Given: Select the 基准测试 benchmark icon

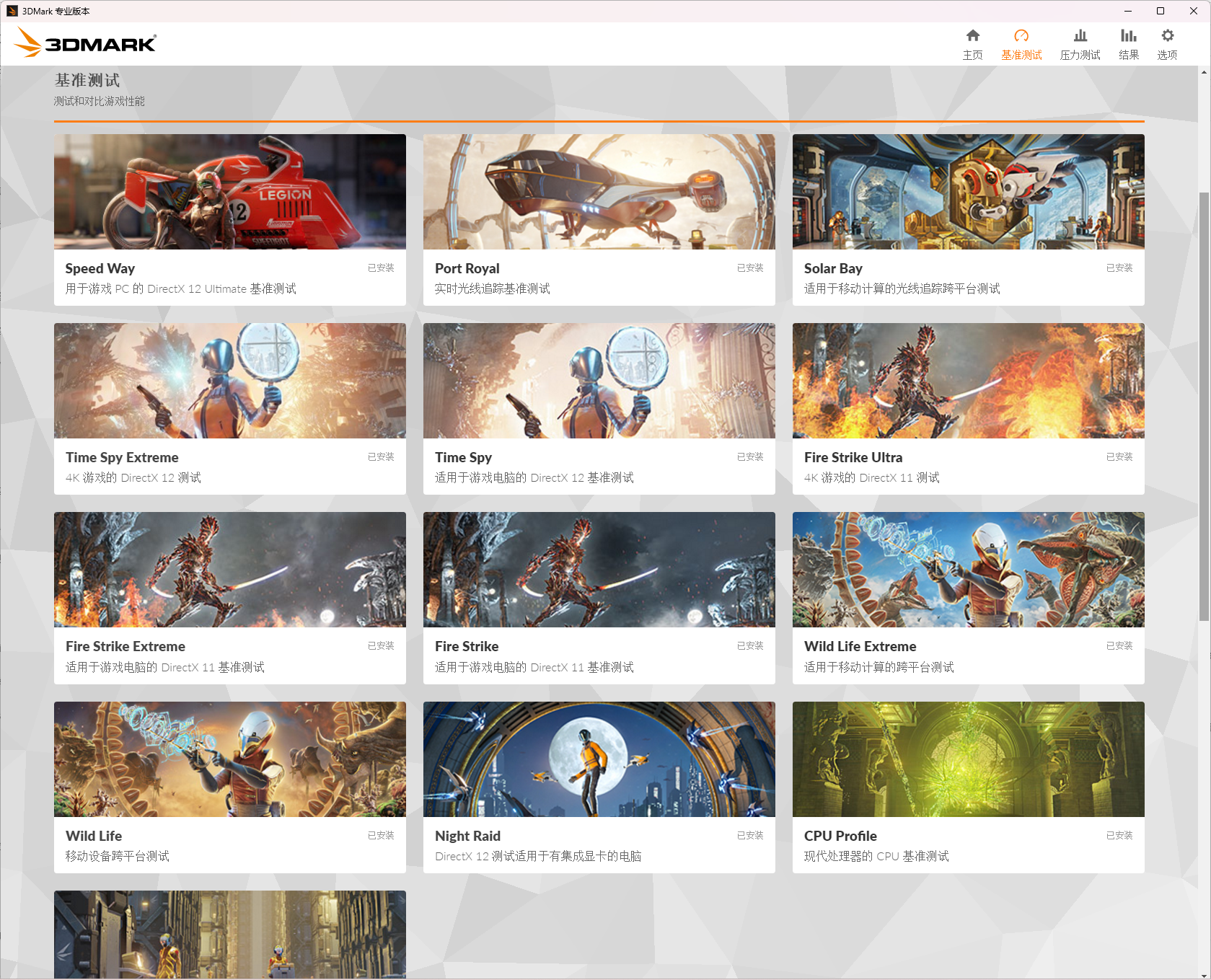Looking at the screenshot, I should pos(1021,43).
